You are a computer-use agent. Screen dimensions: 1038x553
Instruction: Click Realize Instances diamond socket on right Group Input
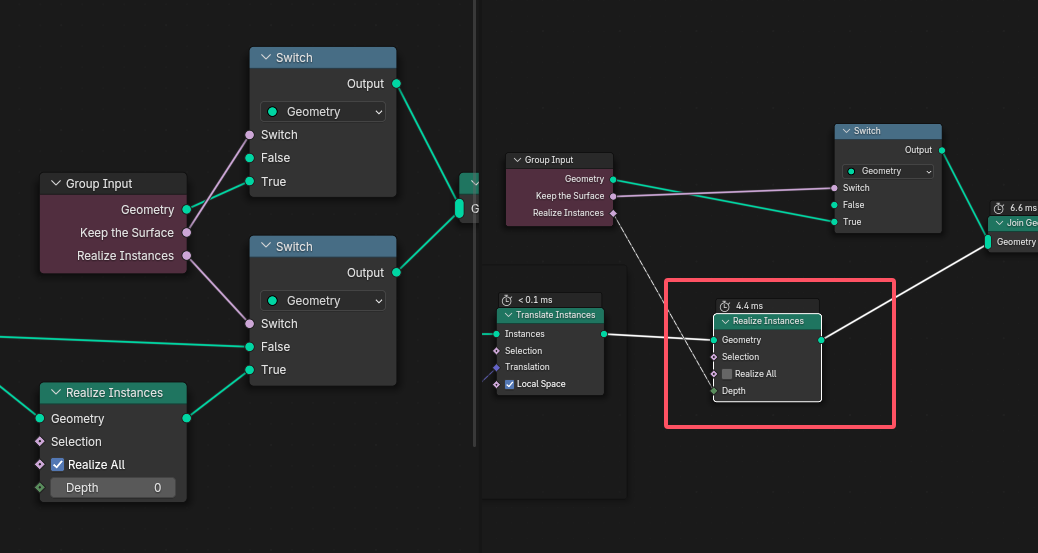point(613,213)
